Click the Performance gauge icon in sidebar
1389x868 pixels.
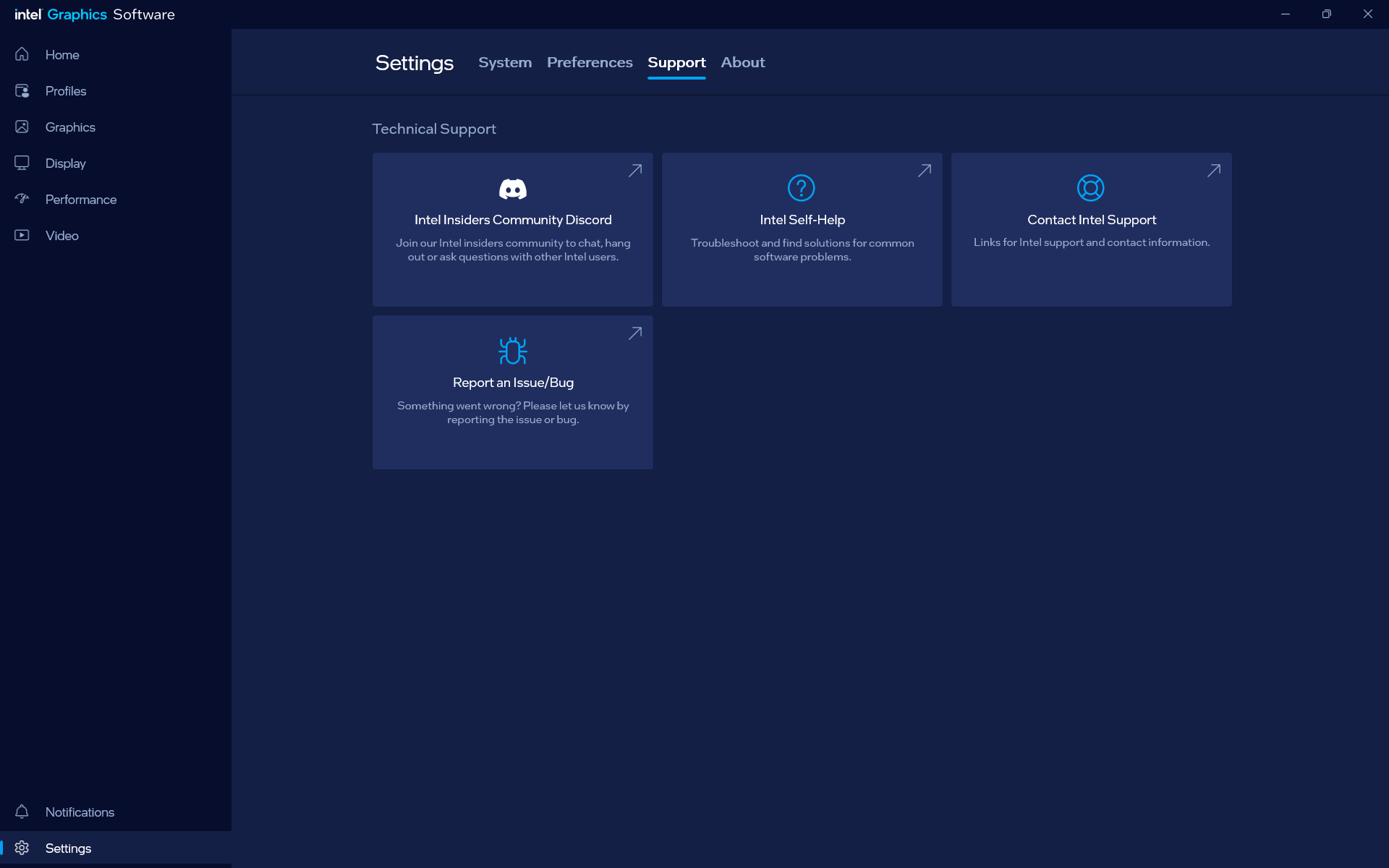point(22,199)
